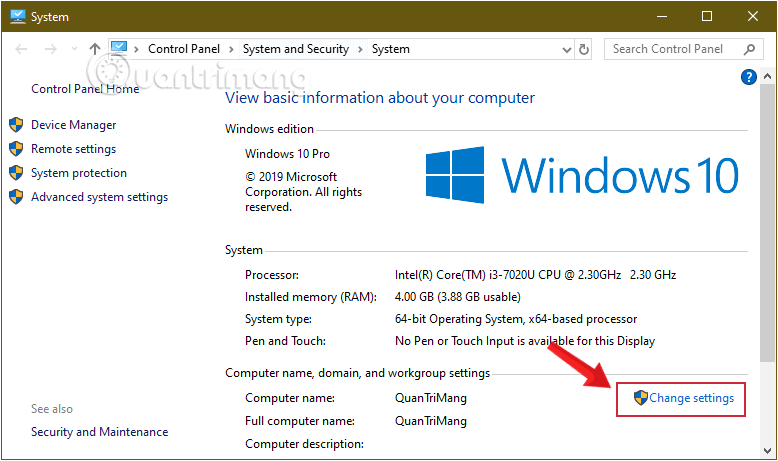The image size is (778, 461).
Task: Click the Windows 10 logo image
Action: [x=582, y=175]
